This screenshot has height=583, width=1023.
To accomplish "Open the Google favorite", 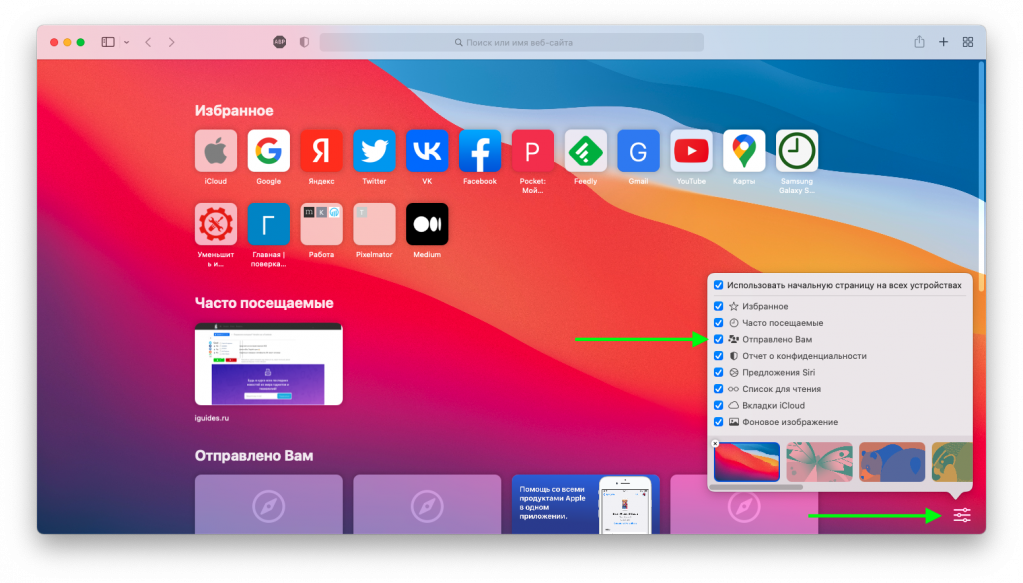I will [x=268, y=151].
